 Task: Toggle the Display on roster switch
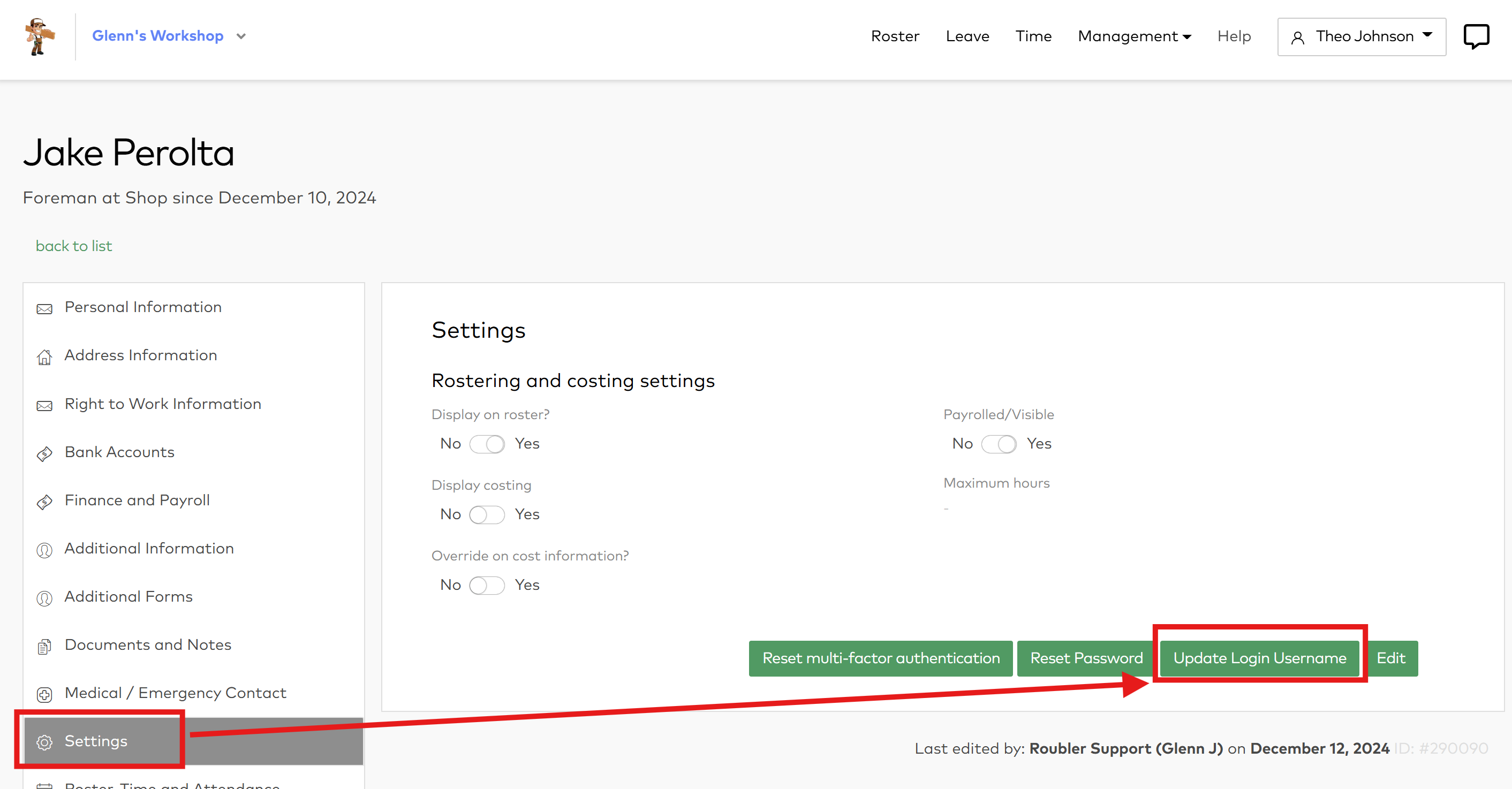pyautogui.click(x=487, y=444)
